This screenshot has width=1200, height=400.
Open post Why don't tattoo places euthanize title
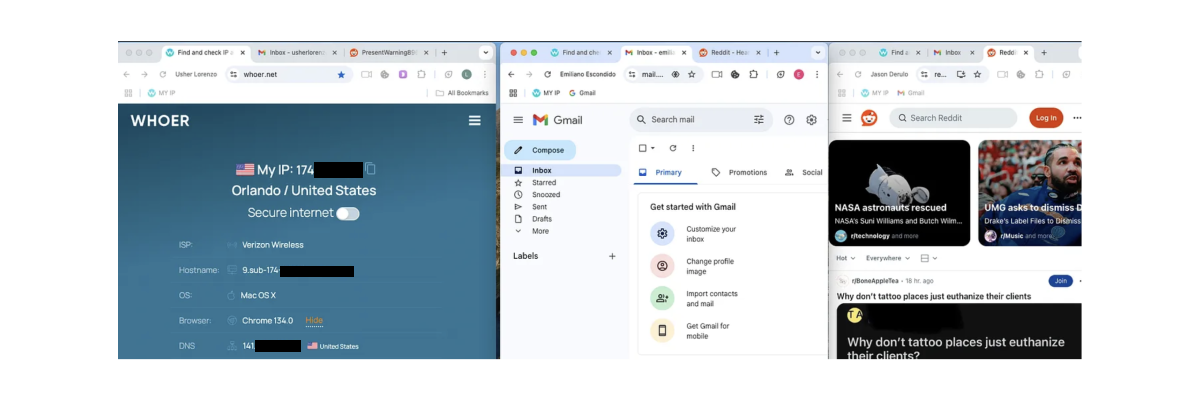pyautogui.click(x=934, y=296)
